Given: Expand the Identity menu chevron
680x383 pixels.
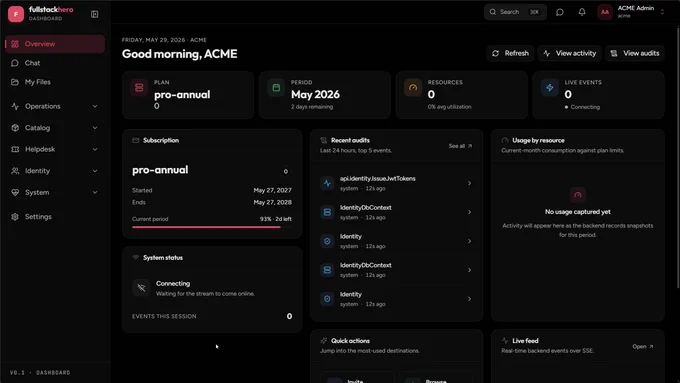Looking at the screenshot, I should pyautogui.click(x=95, y=171).
